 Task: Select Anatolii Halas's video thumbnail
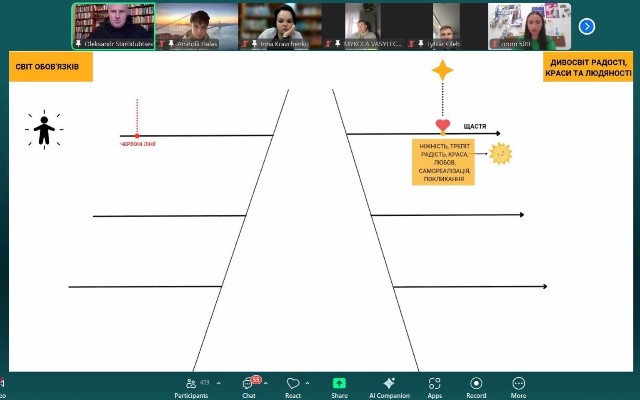click(197, 26)
